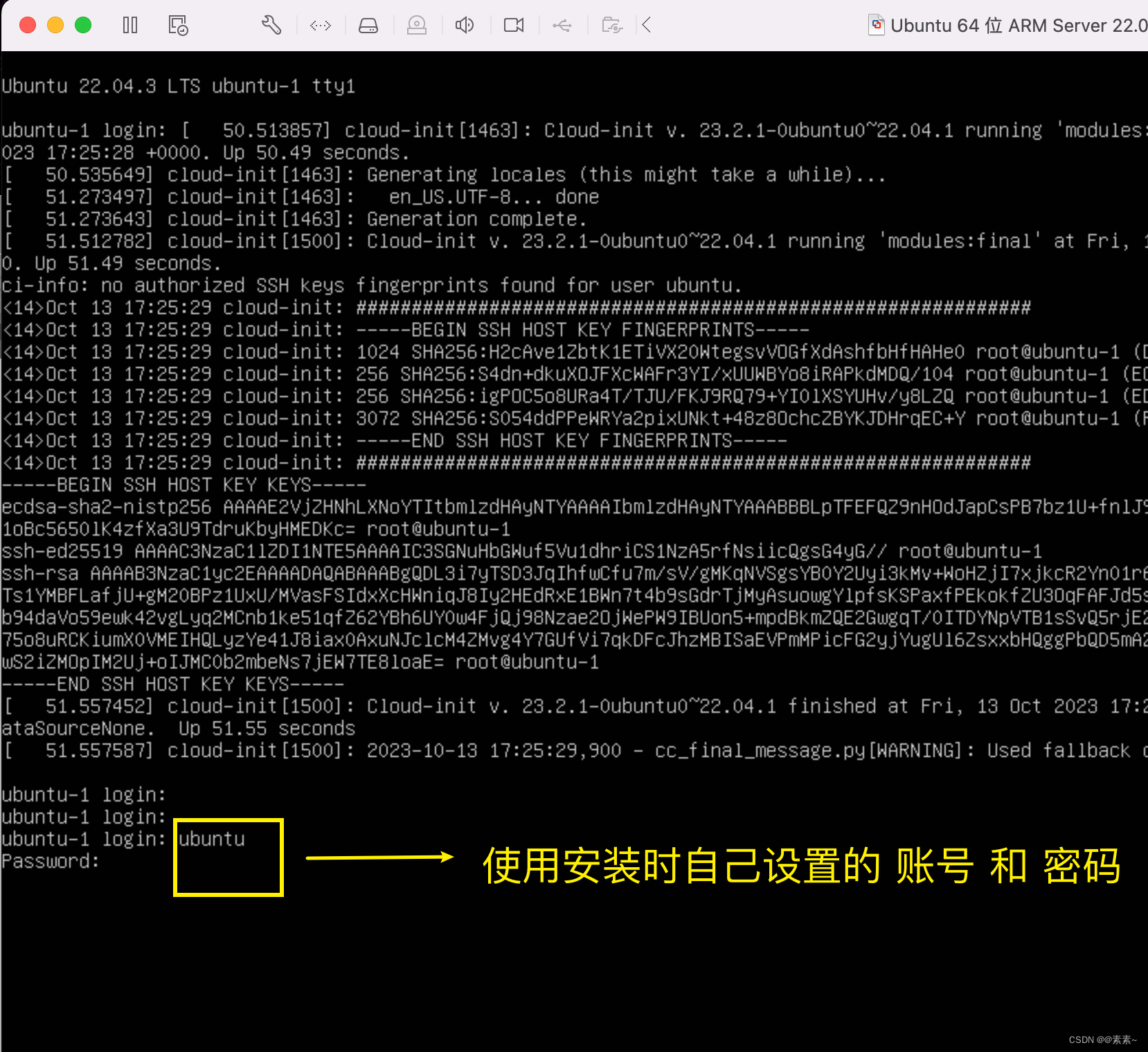Click the Password: prompt in the terminal
The width and height of the screenshot is (1148, 1052).
coord(51,862)
